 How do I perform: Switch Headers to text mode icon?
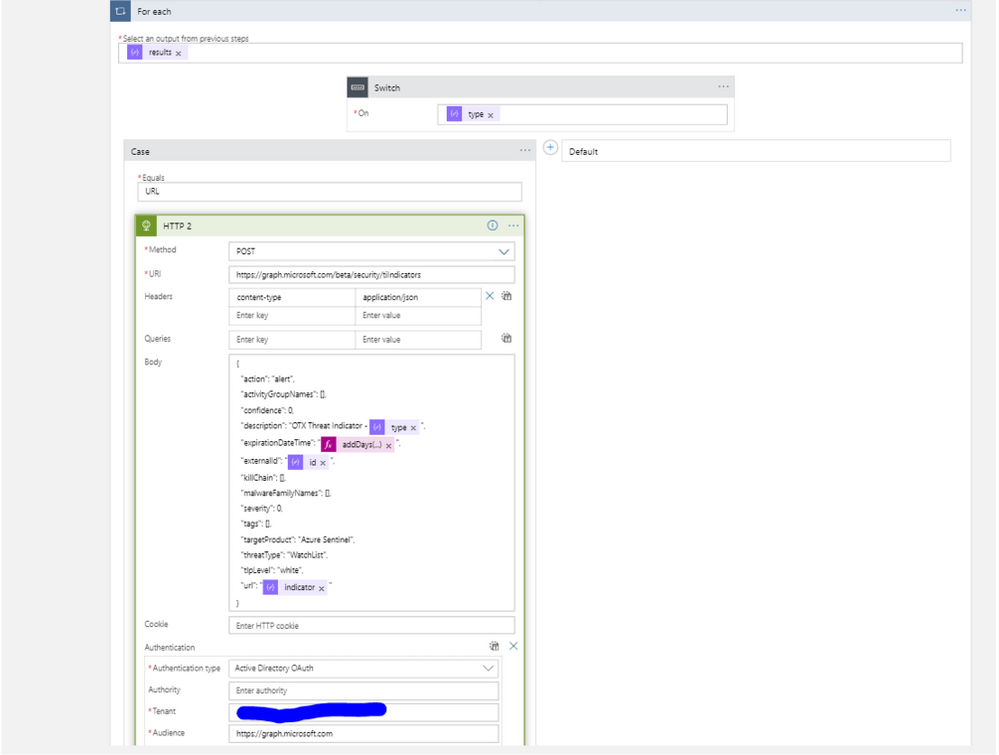tap(507, 296)
